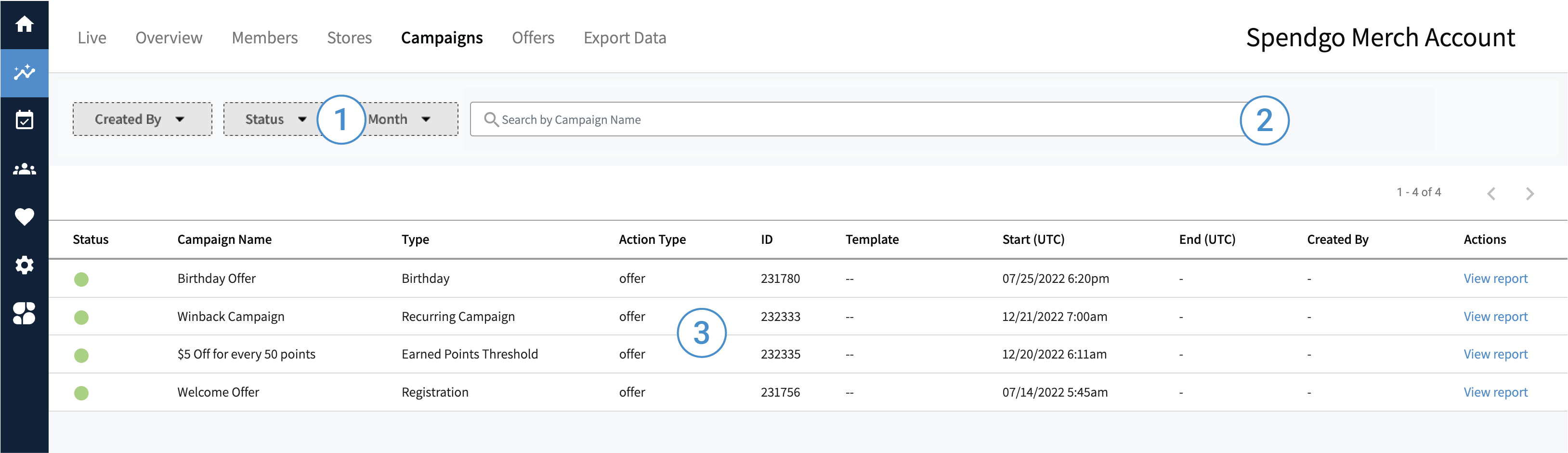The height and width of the screenshot is (453, 1568).
Task: Click the home icon in sidebar
Action: point(25,25)
